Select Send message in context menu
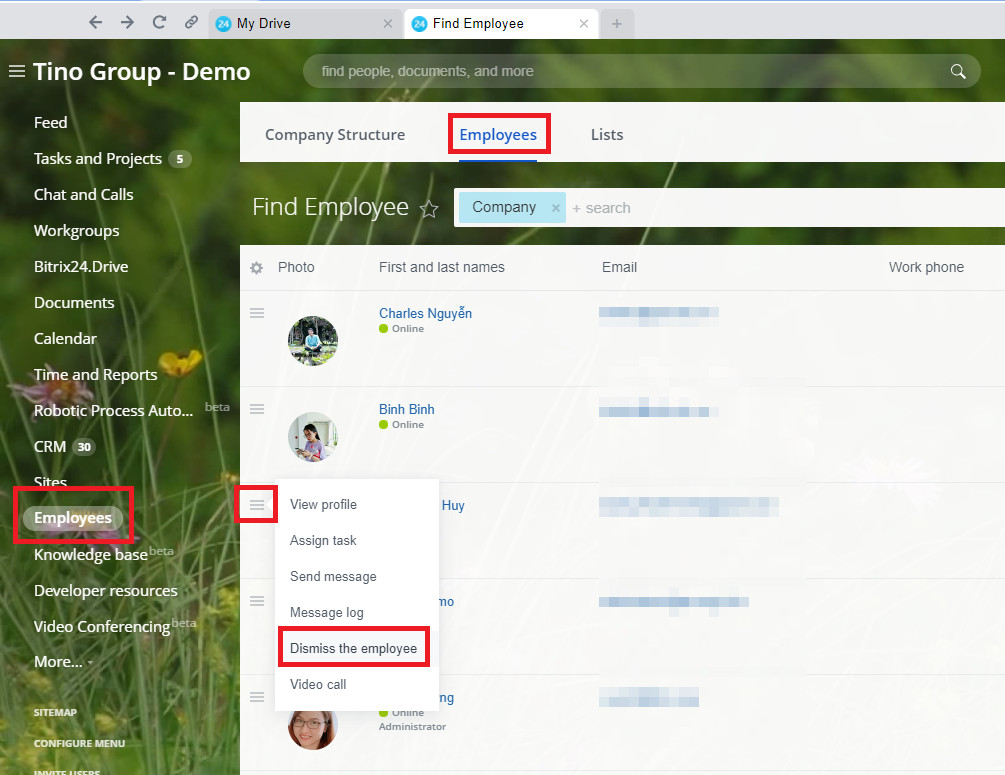This screenshot has height=775, width=1005. 357,576
